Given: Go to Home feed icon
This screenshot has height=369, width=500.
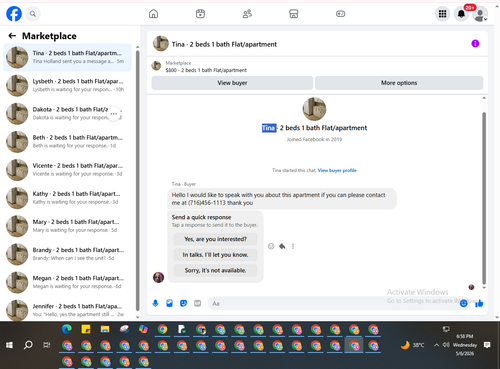Looking at the screenshot, I should point(153,14).
